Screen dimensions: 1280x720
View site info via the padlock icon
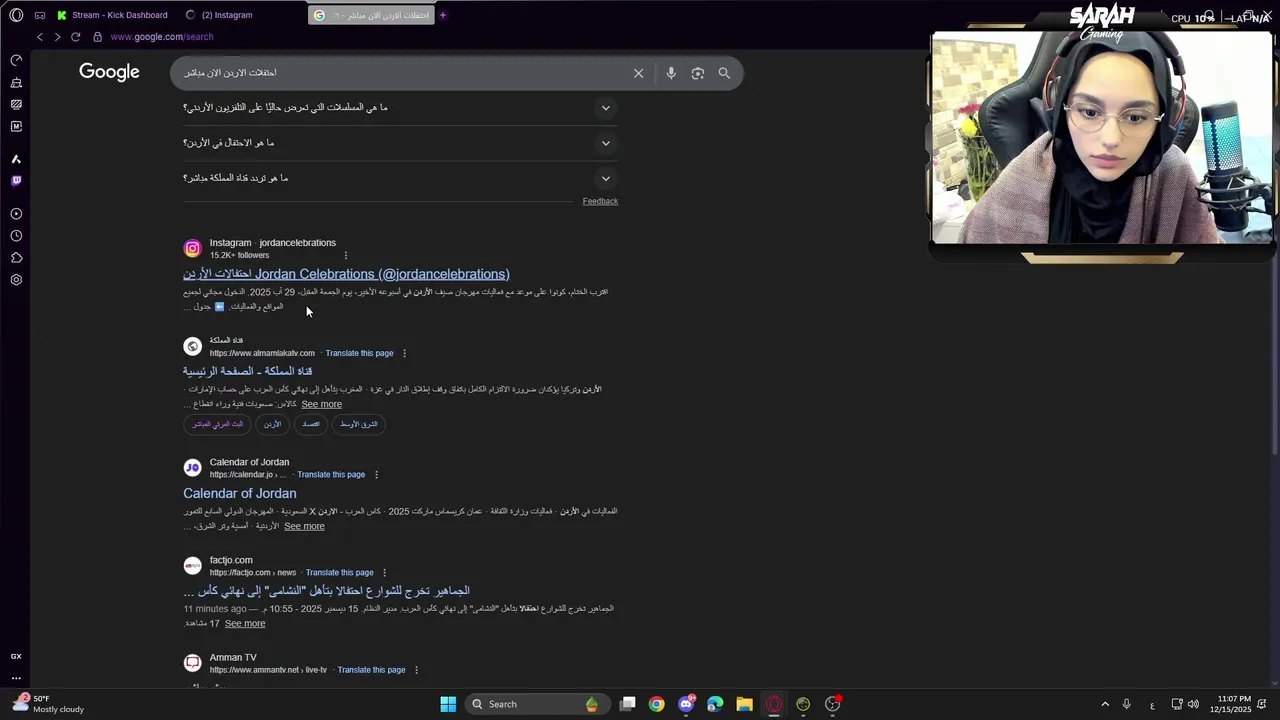pos(97,37)
